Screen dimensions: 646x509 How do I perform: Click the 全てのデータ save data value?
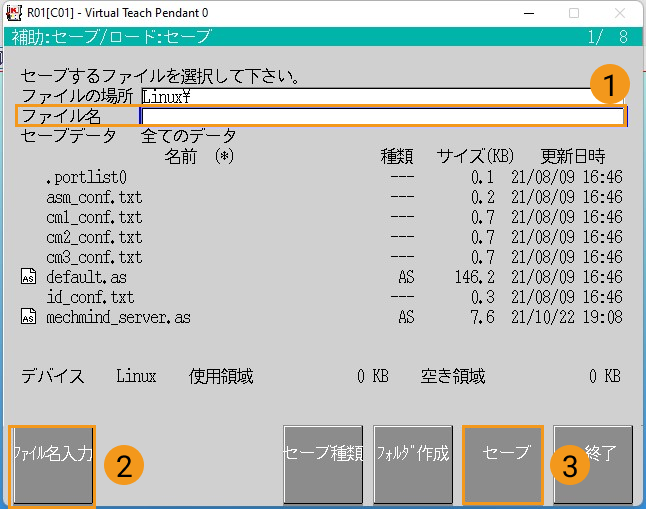pyautogui.click(x=188, y=136)
